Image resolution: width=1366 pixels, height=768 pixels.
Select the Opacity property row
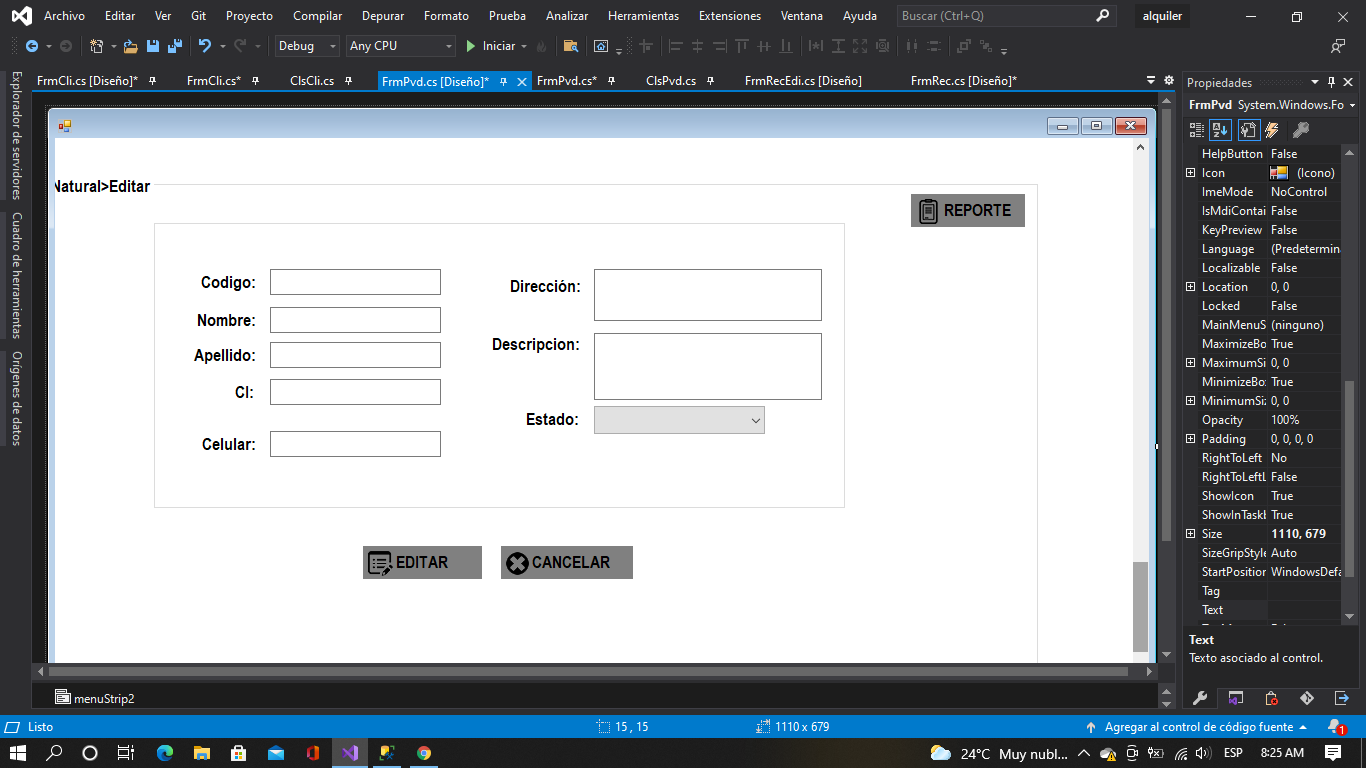[1270, 420]
